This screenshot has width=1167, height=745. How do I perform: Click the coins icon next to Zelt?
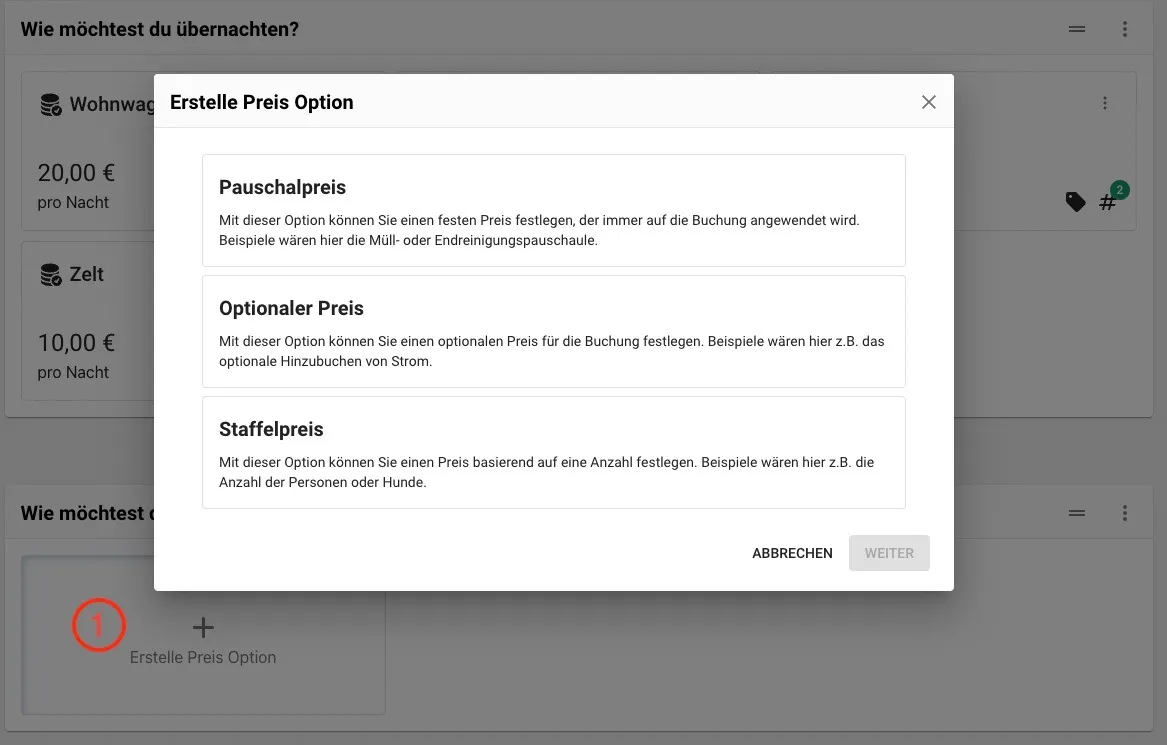pos(51,275)
